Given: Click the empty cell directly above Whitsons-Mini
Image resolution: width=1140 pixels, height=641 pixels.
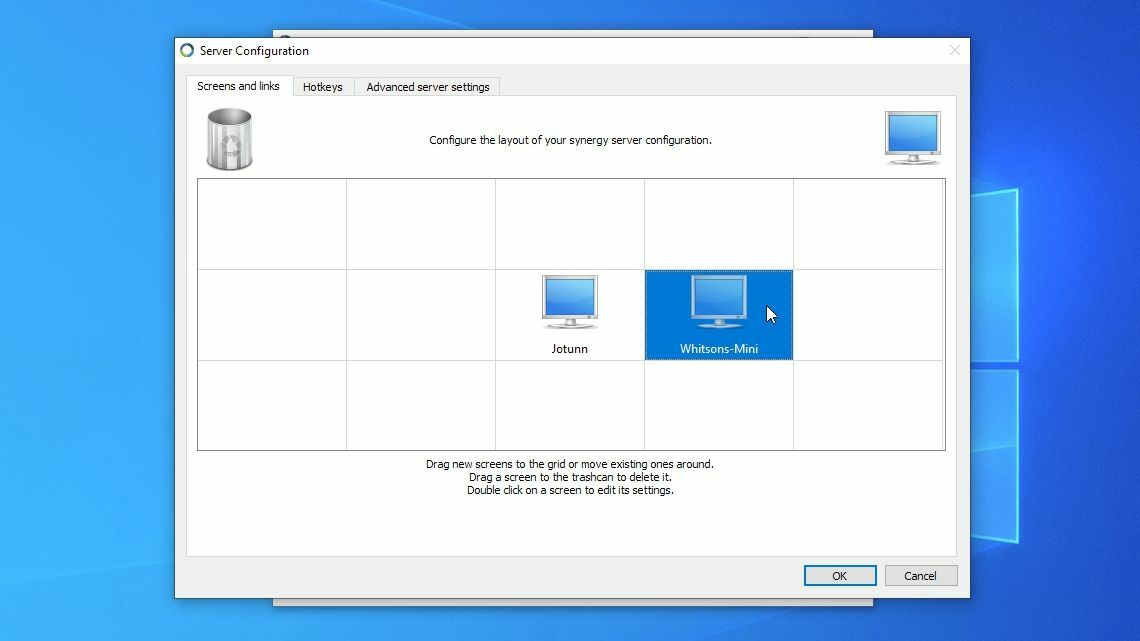Looking at the screenshot, I should tap(718, 224).
